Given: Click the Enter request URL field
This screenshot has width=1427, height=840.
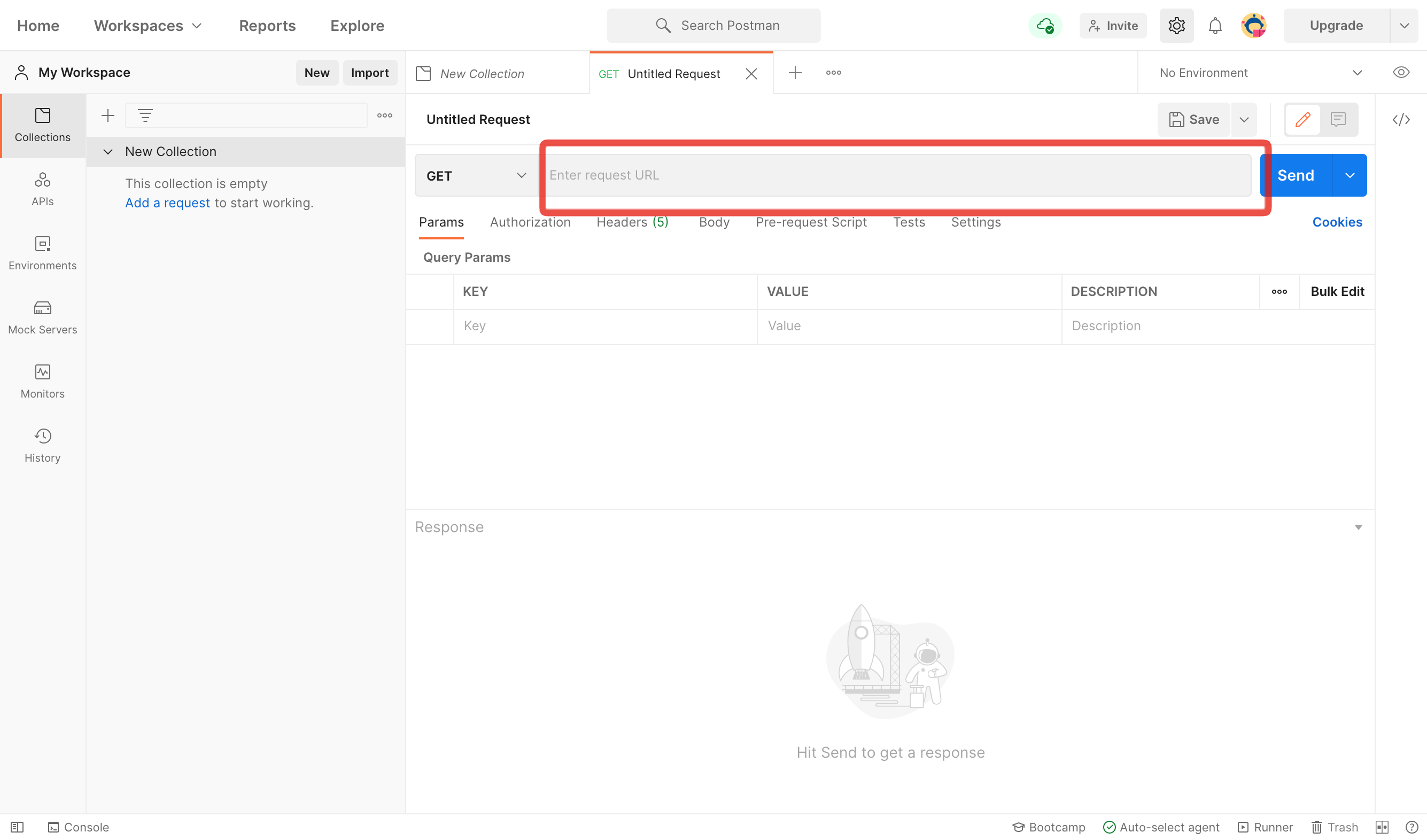Looking at the screenshot, I should 895,175.
